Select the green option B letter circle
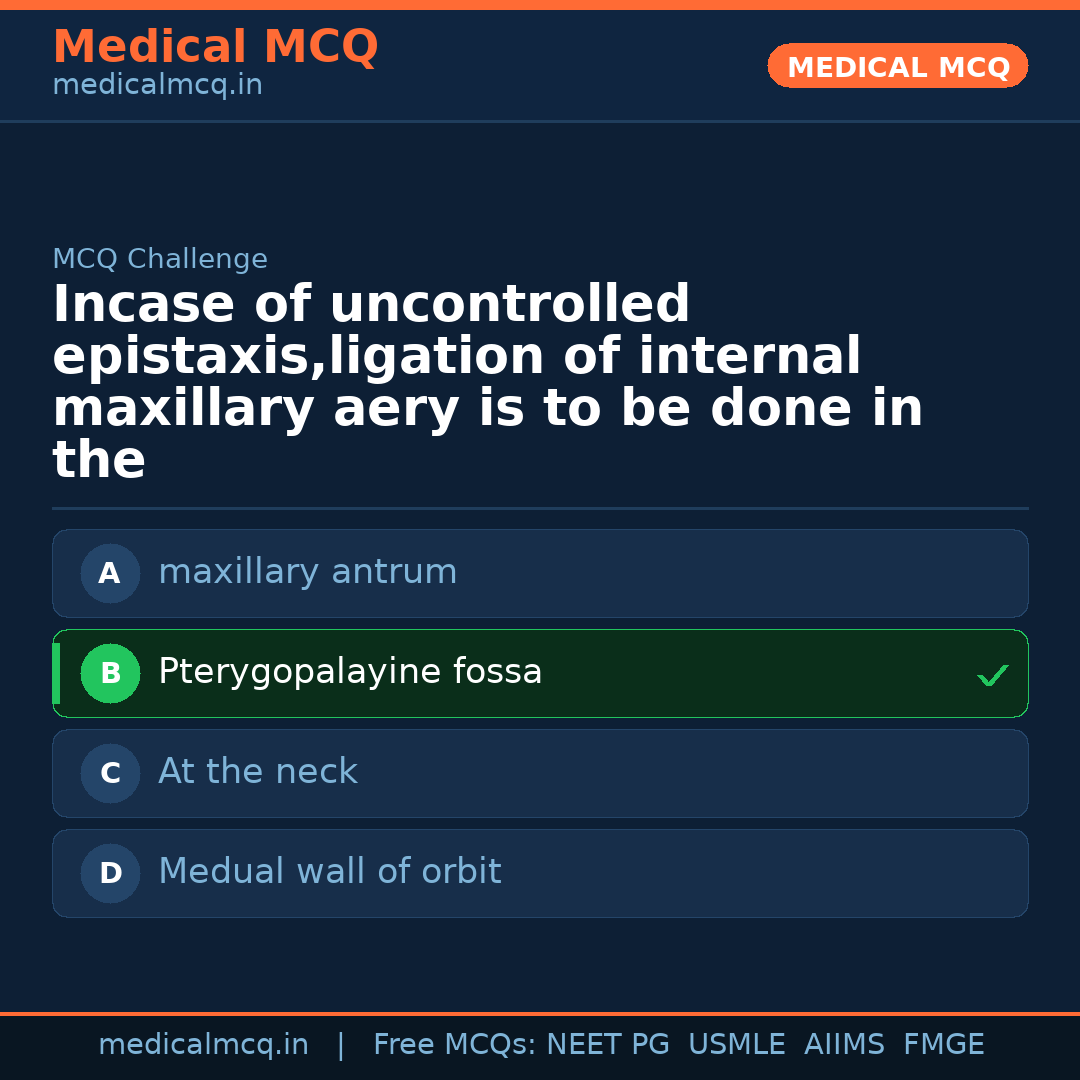 pyautogui.click(x=110, y=674)
